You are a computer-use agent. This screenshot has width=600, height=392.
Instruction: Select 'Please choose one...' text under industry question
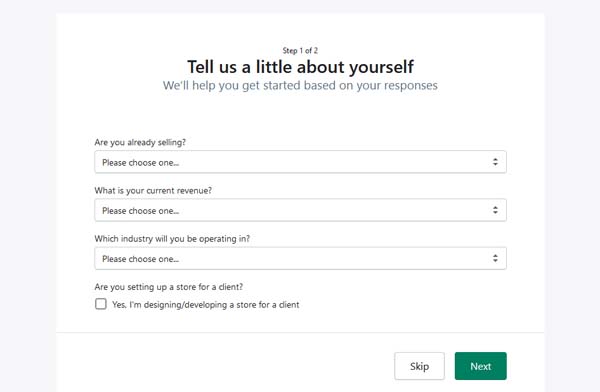tap(140, 259)
